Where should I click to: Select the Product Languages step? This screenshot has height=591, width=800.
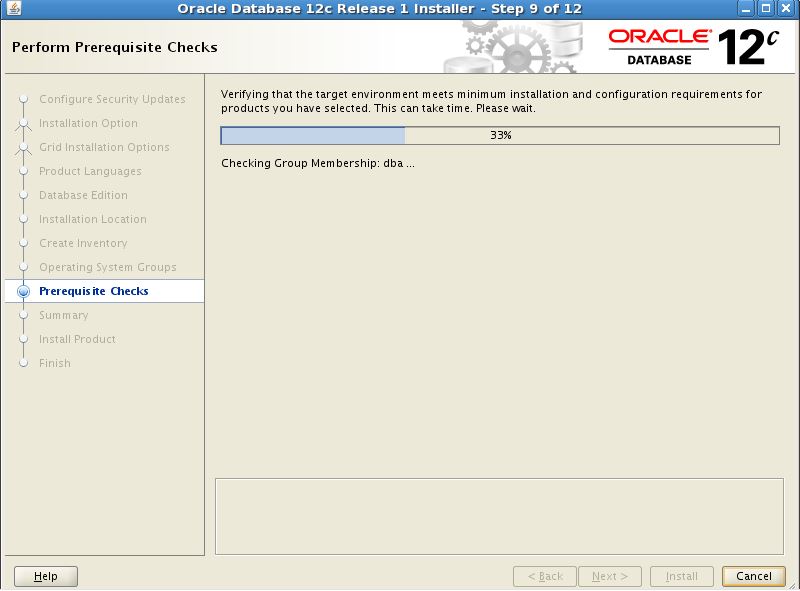point(90,171)
